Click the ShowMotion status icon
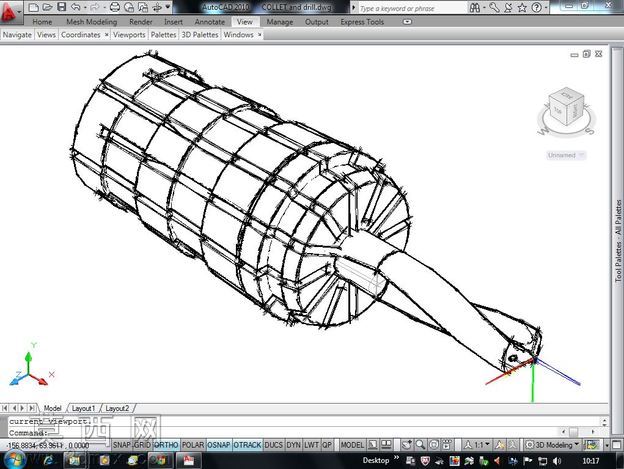This screenshot has width=624, height=469. [447, 445]
